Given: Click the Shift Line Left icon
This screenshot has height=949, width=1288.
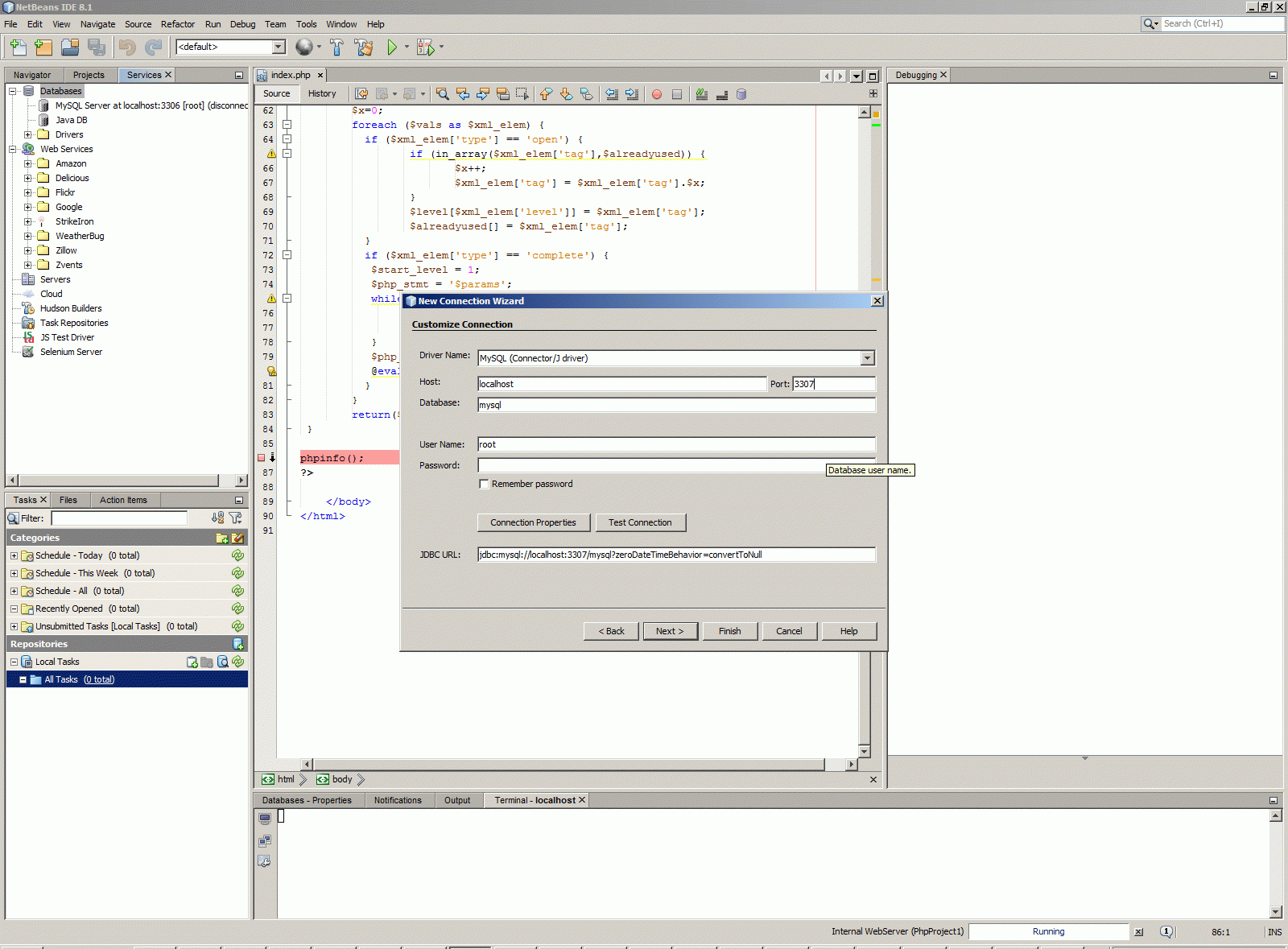Looking at the screenshot, I should coord(611,94).
